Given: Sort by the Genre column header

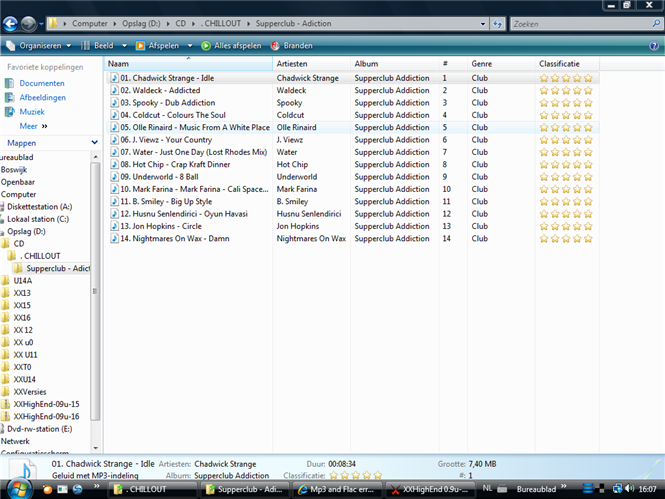Looking at the screenshot, I should [501, 64].
